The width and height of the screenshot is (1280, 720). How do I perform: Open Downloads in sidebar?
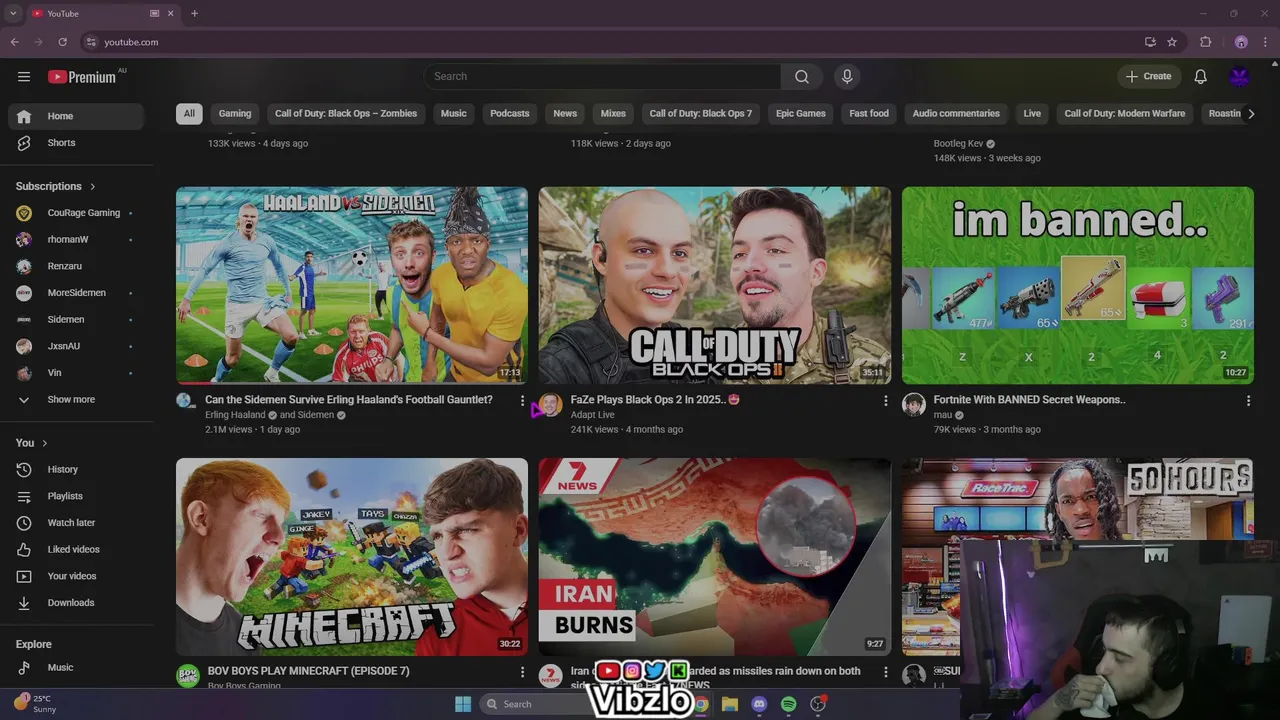(76, 603)
